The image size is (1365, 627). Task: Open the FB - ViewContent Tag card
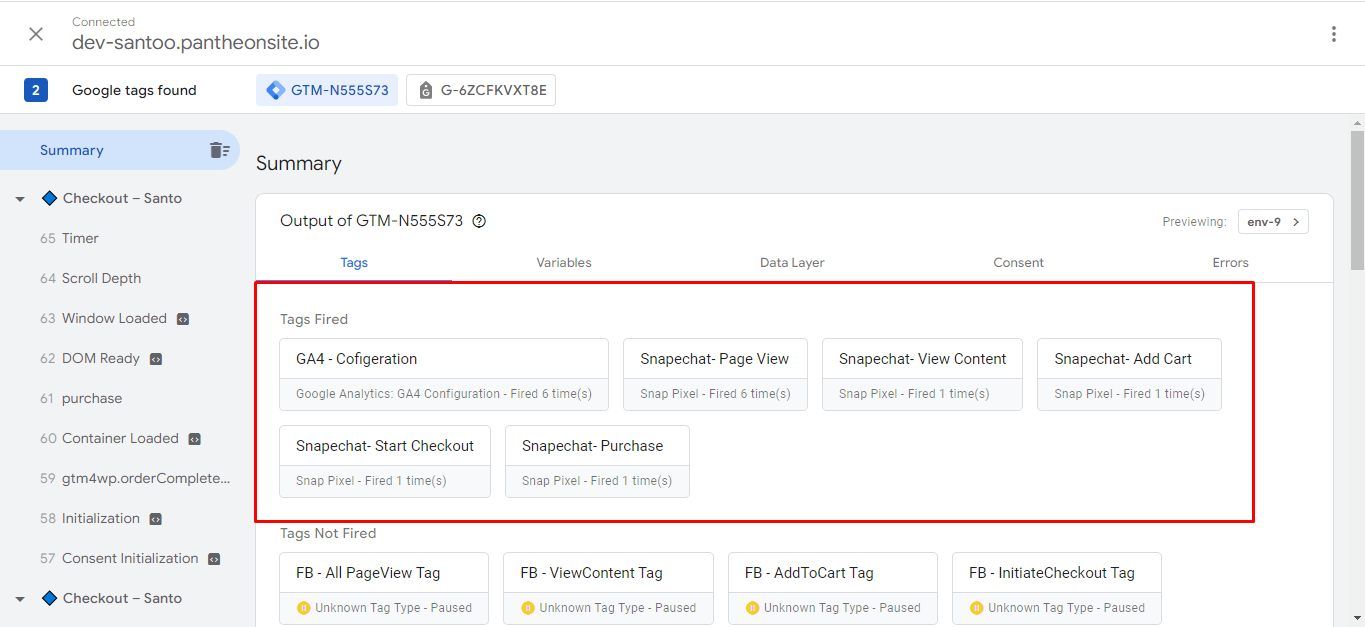click(608, 588)
